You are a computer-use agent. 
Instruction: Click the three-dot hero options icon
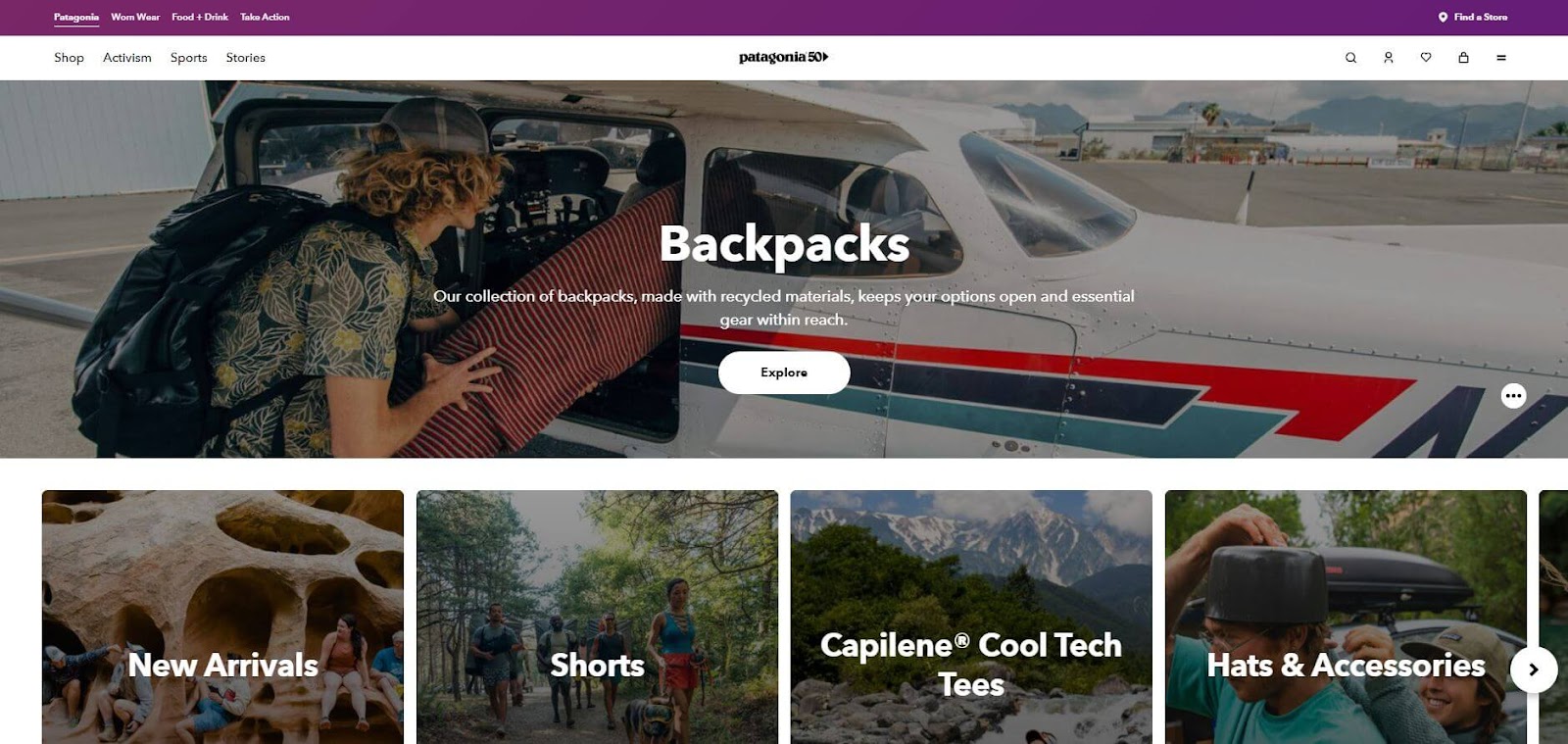(x=1513, y=396)
